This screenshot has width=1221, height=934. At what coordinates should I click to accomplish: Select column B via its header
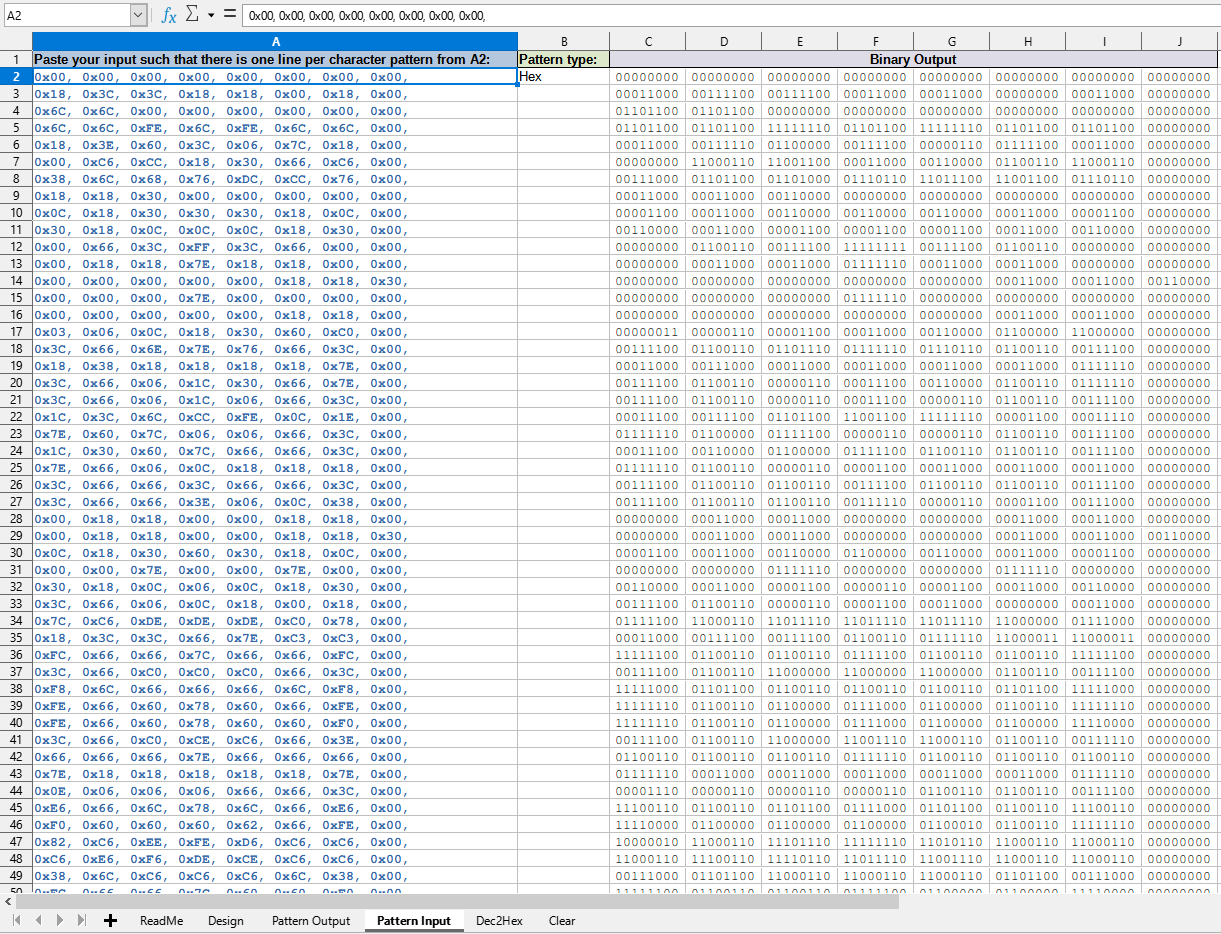tap(564, 41)
